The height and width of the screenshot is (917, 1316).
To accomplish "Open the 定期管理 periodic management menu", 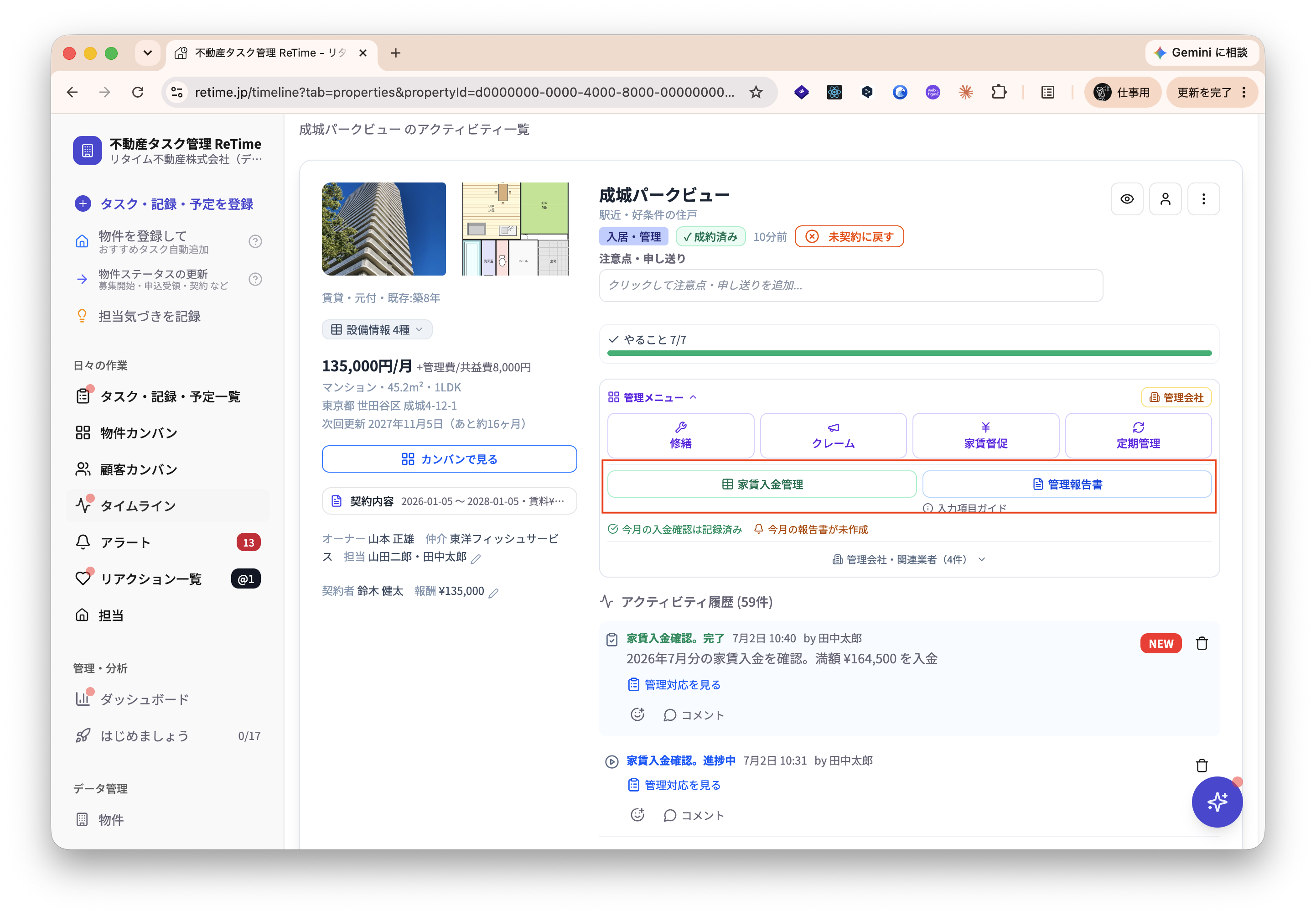I will coord(1138,436).
